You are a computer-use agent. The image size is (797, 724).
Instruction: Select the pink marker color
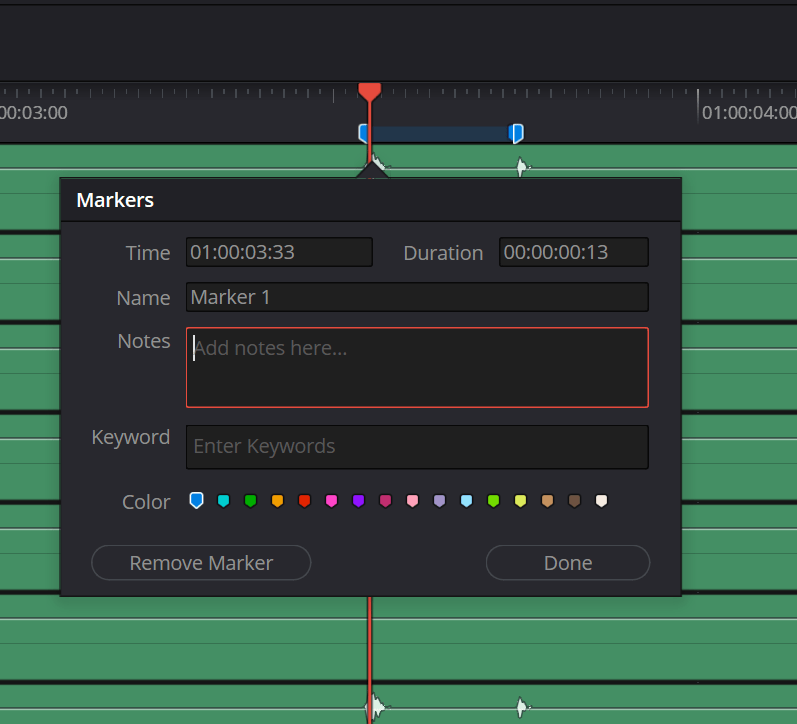pos(331,501)
